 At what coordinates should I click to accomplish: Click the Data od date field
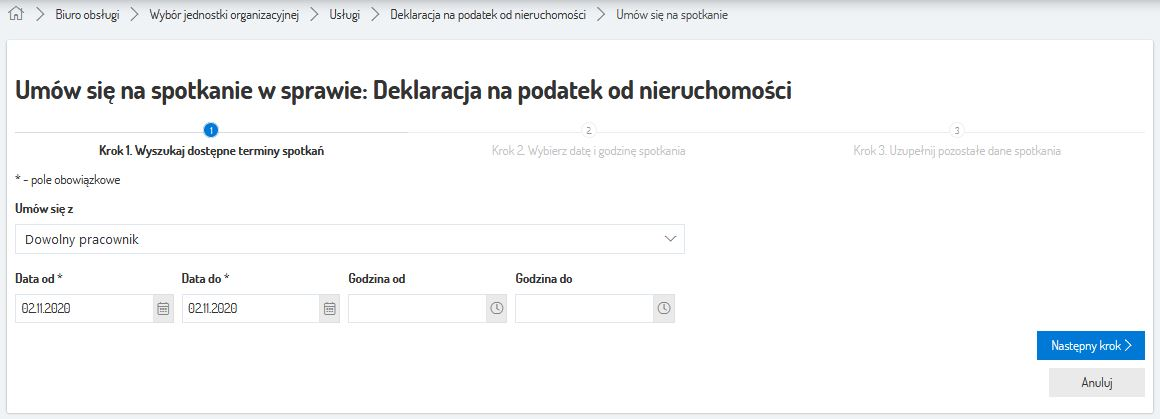point(84,309)
